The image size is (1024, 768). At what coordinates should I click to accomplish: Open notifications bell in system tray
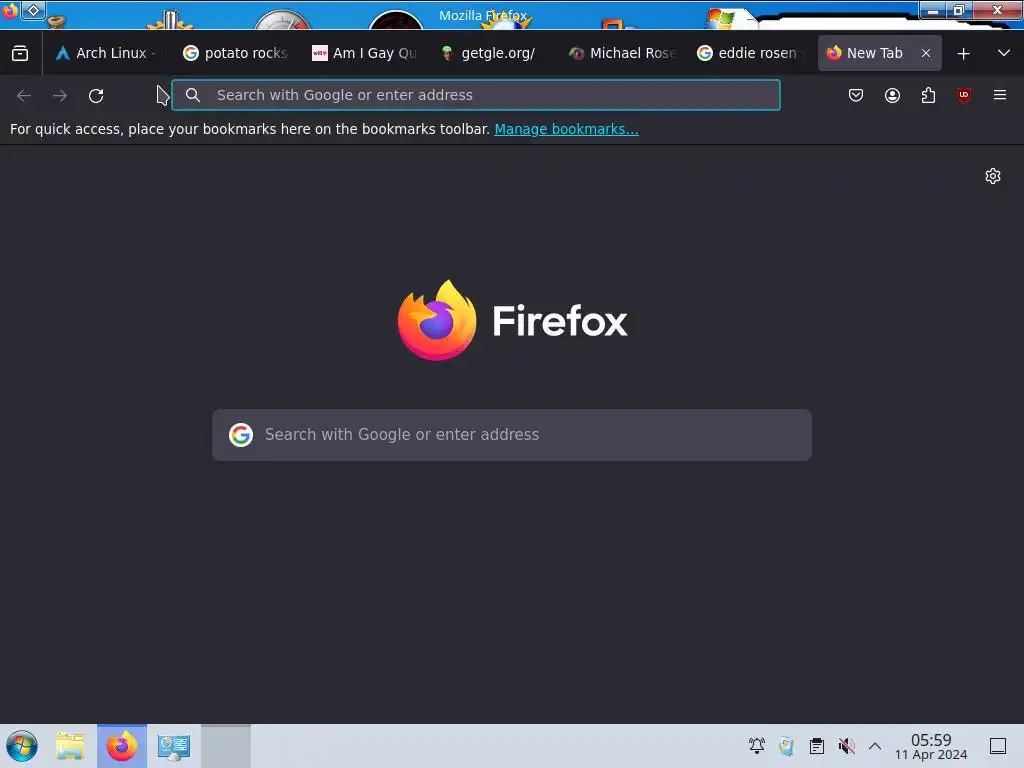[x=757, y=746]
